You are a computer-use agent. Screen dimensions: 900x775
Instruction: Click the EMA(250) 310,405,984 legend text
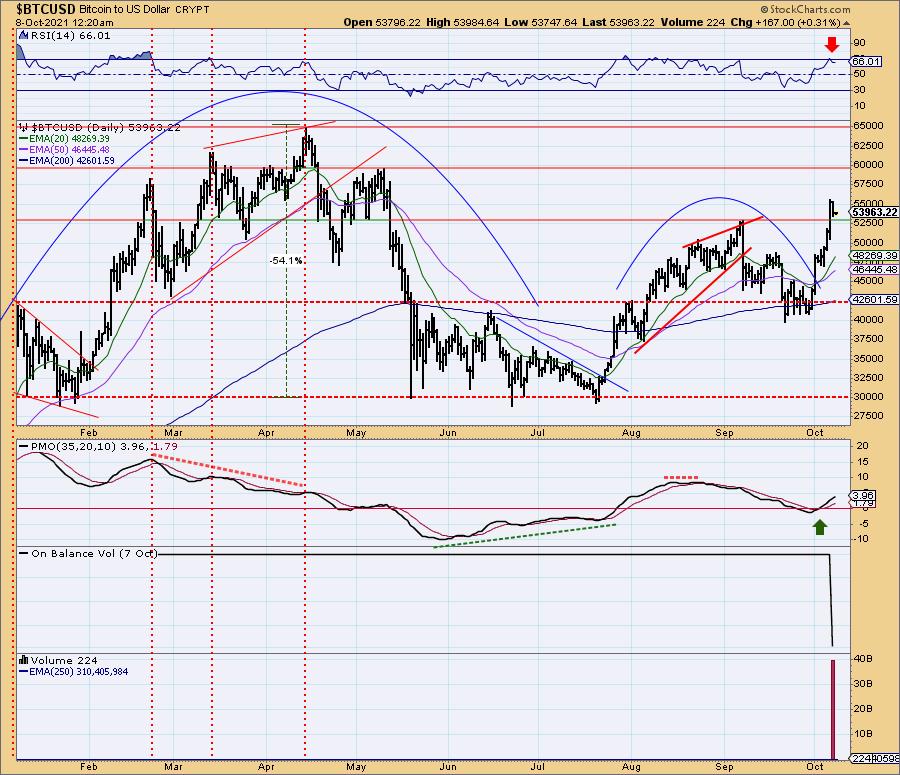click(79, 672)
